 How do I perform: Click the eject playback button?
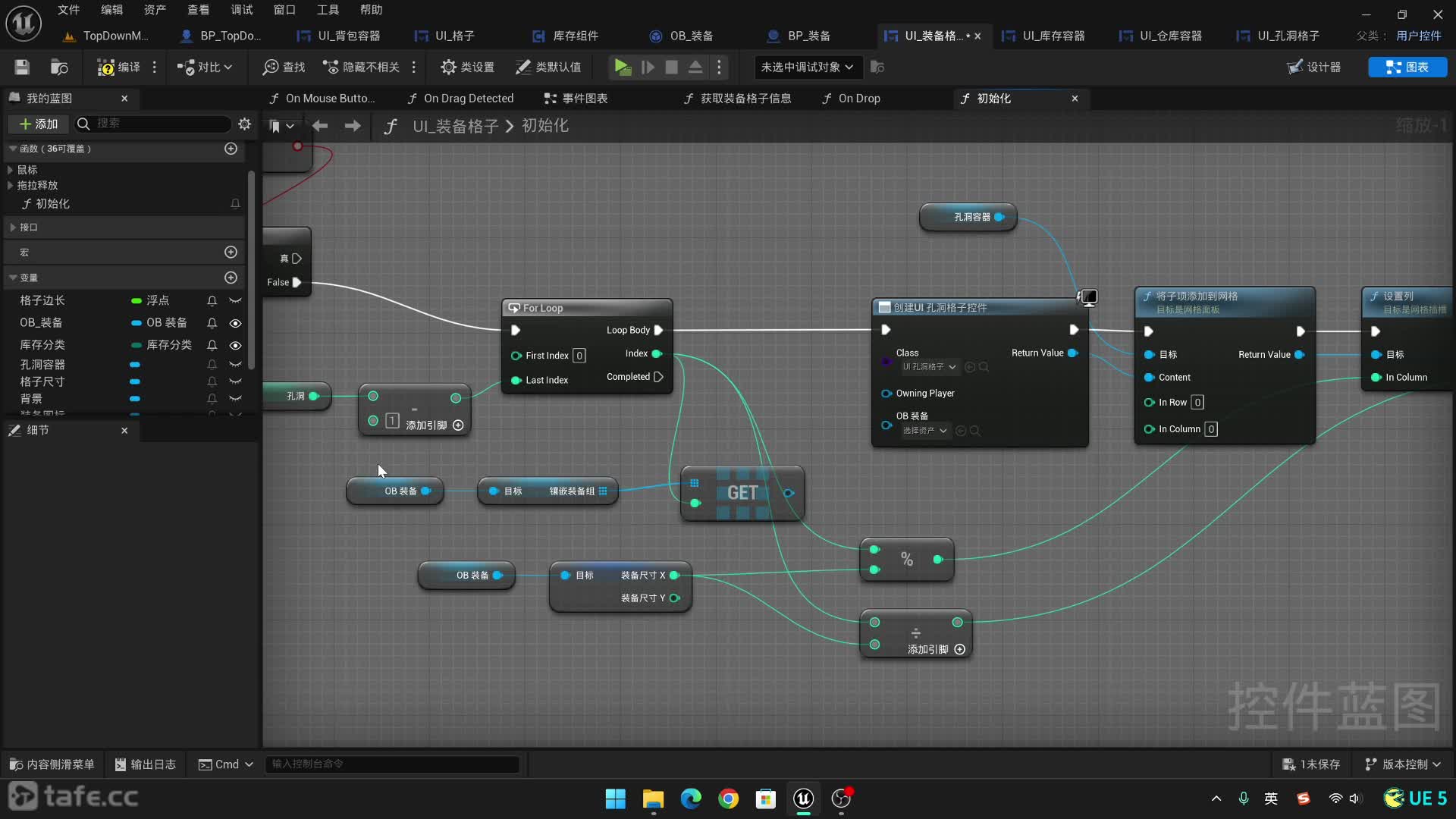click(x=695, y=67)
